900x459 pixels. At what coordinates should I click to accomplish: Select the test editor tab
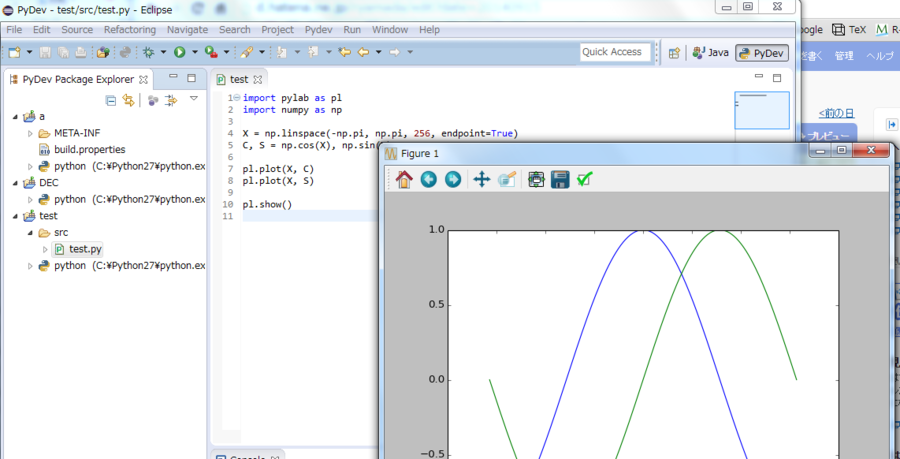[239, 80]
